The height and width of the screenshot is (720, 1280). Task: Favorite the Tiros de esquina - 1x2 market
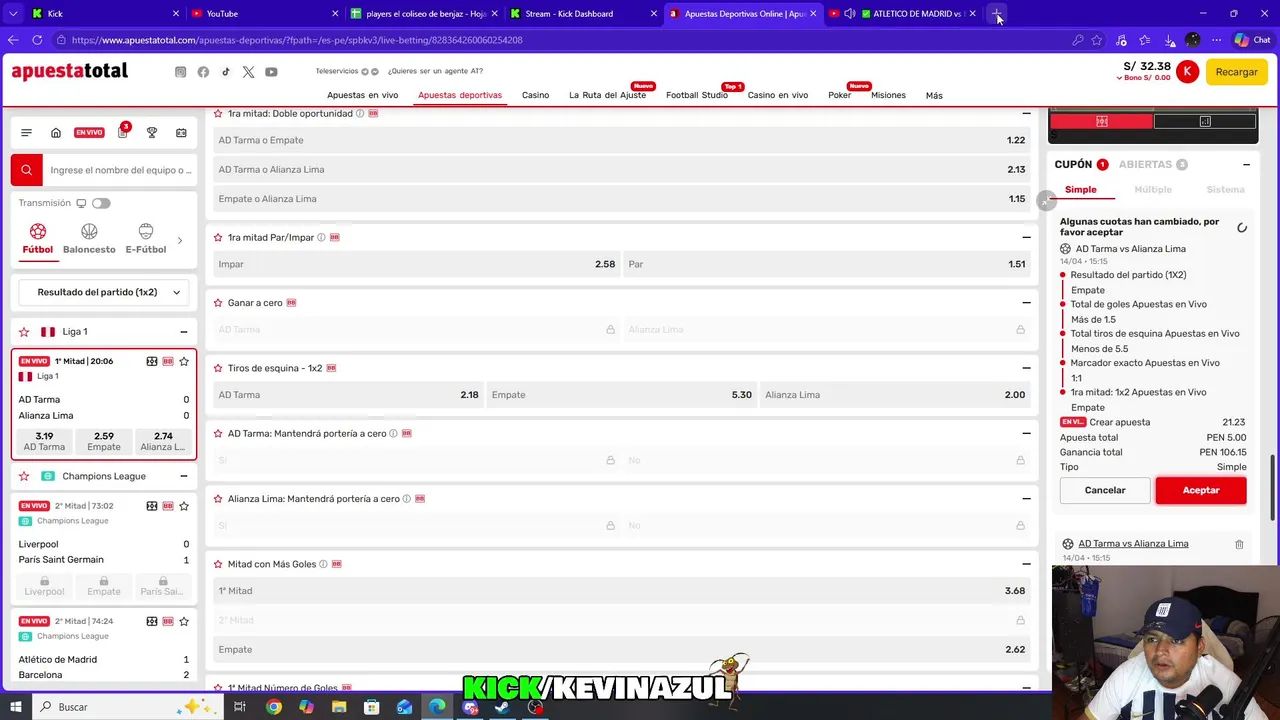click(x=217, y=368)
